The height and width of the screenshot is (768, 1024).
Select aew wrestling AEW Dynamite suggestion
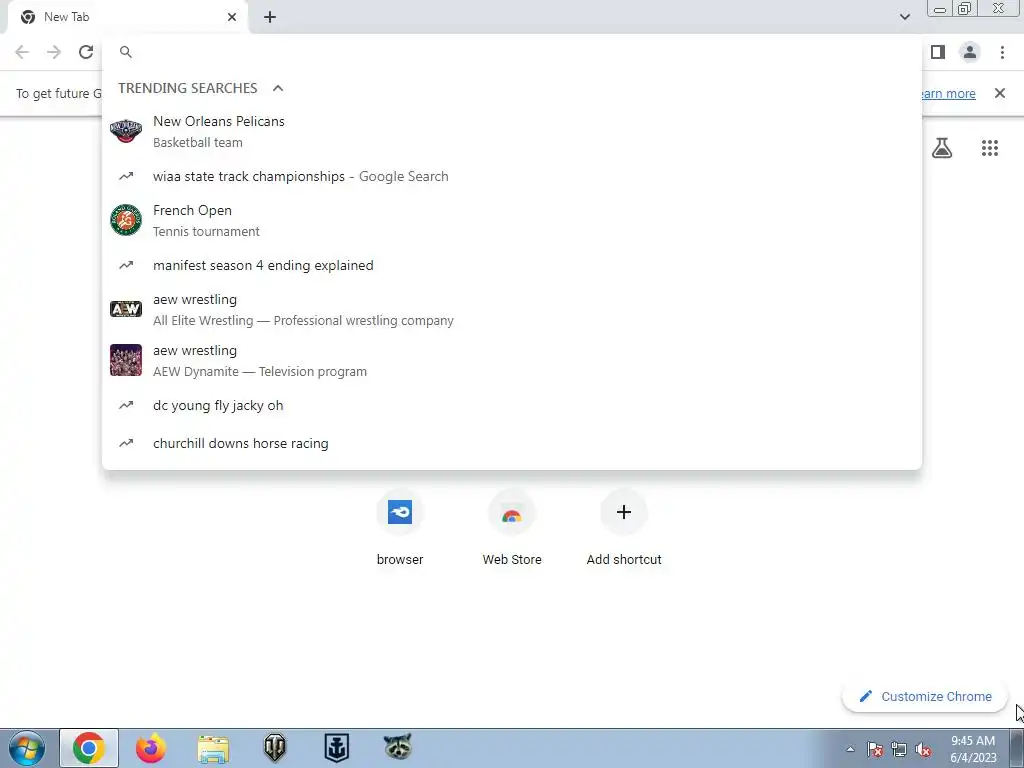point(512,360)
